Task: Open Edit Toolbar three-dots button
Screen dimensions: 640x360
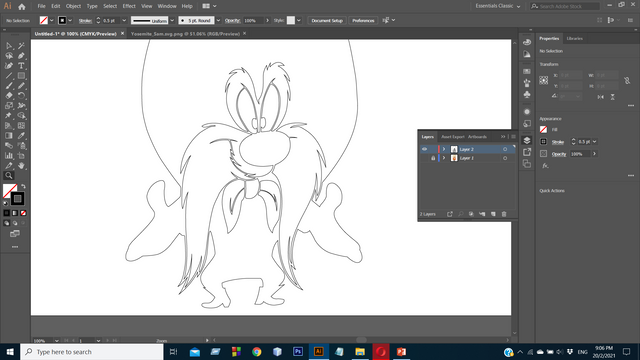Action: 15,247
